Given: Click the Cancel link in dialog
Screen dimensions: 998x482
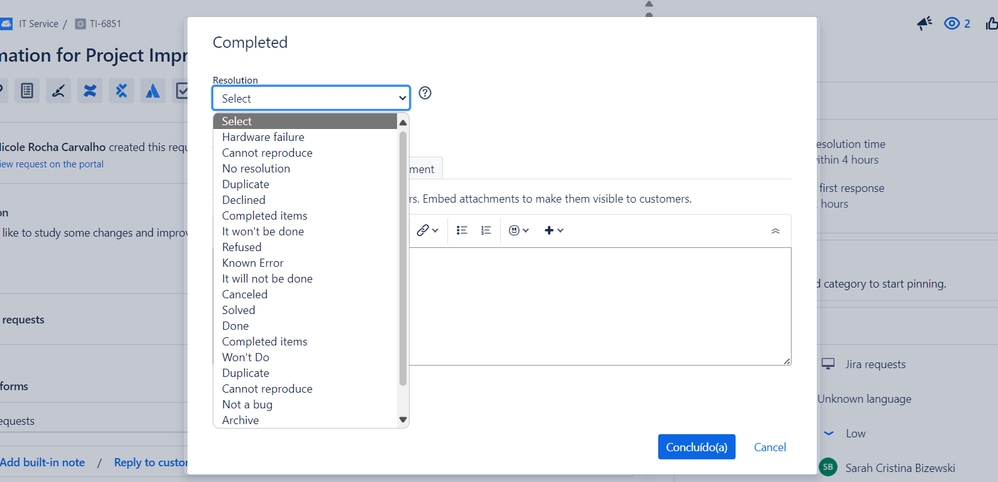Looking at the screenshot, I should coord(770,447).
